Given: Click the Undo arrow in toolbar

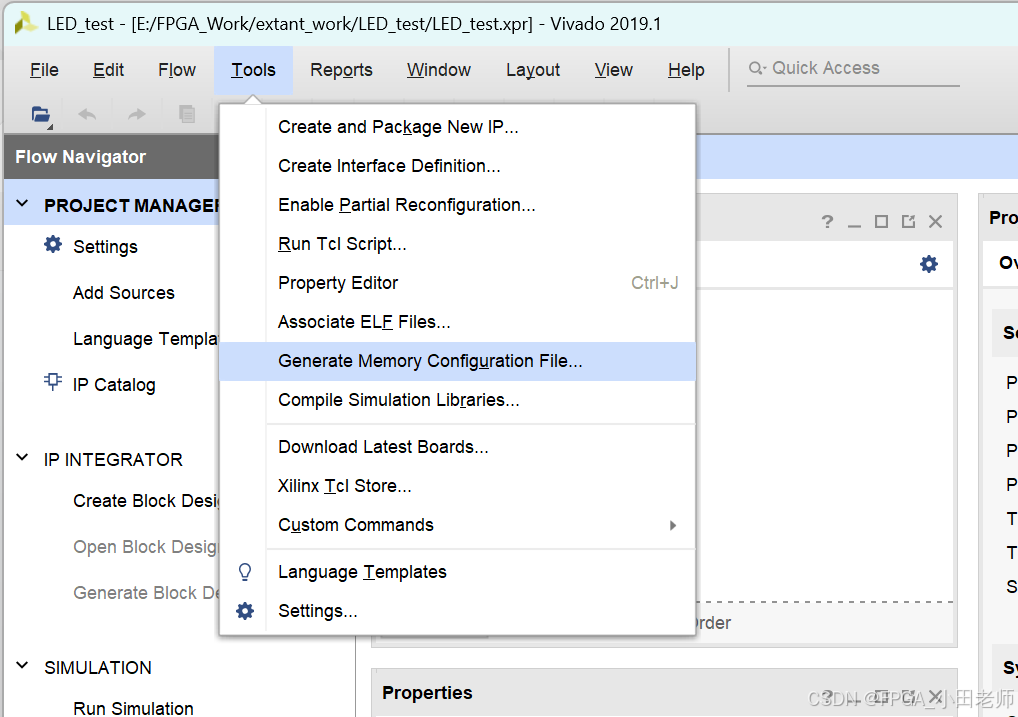Looking at the screenshot, I should 87,115.
